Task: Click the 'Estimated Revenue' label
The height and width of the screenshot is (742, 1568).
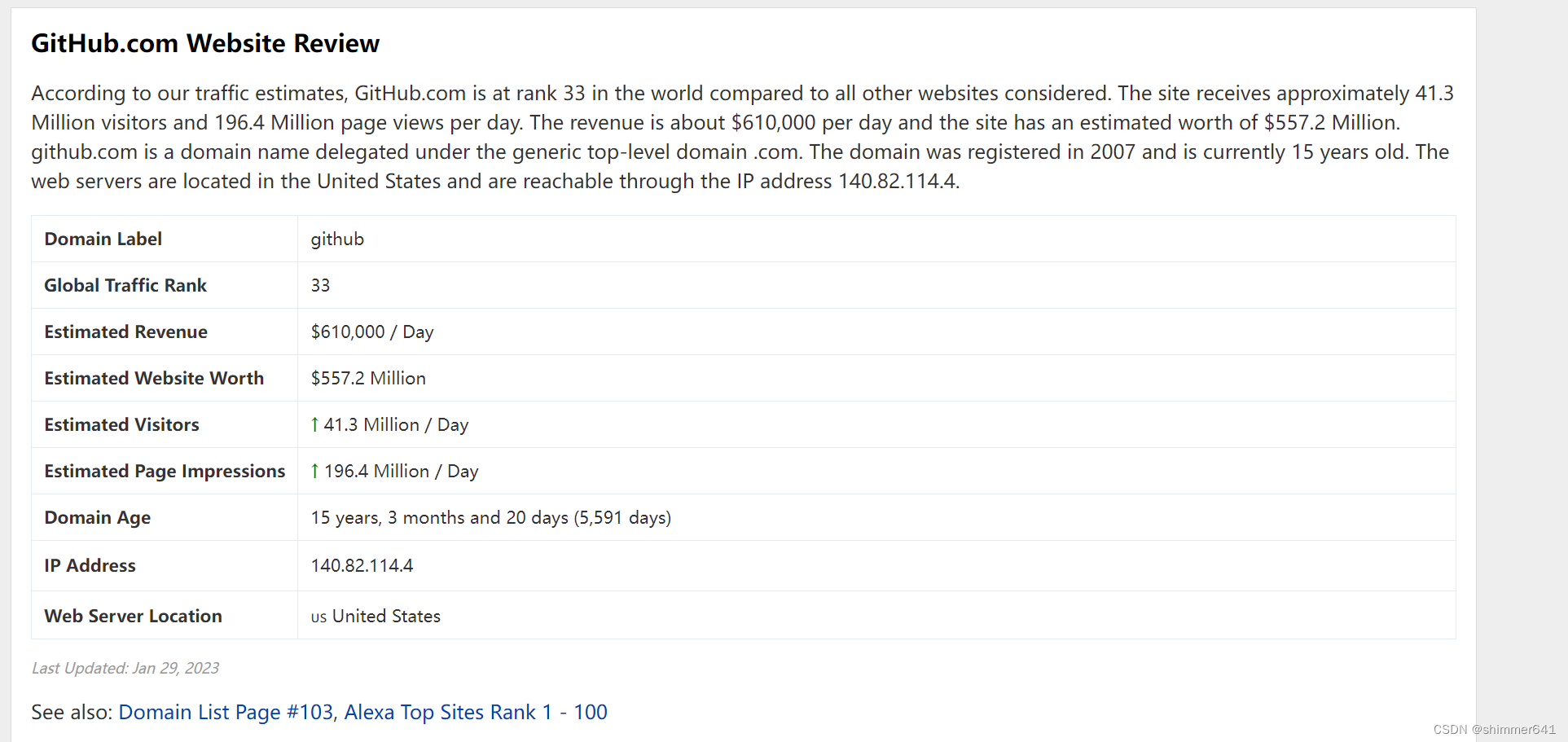Action: click(x=126, y=332)
